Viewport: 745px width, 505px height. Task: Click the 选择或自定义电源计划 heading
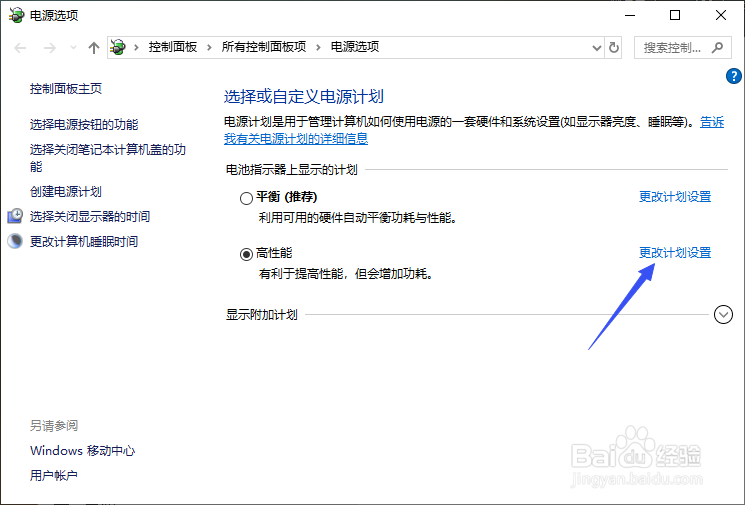point(304,97)
